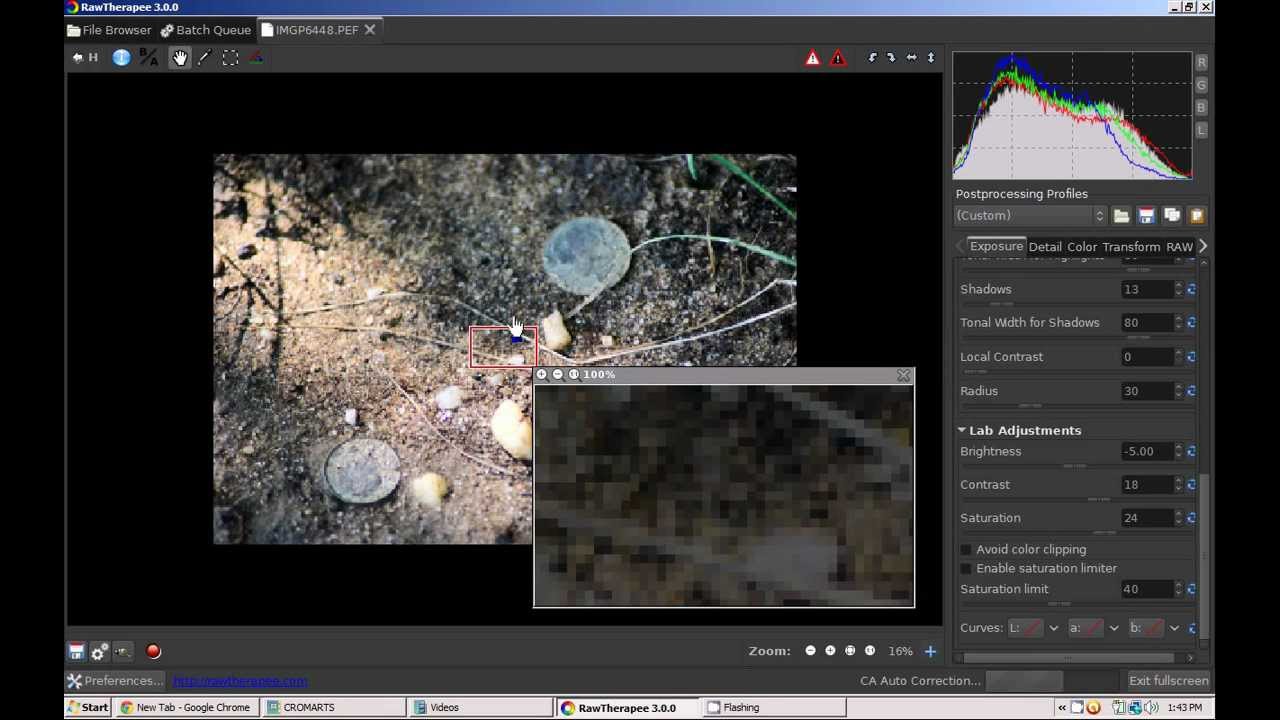Open the Batch Queue tab
Image resolution: width=1280 pixels, height=720 pixels.
click(205, 30)
